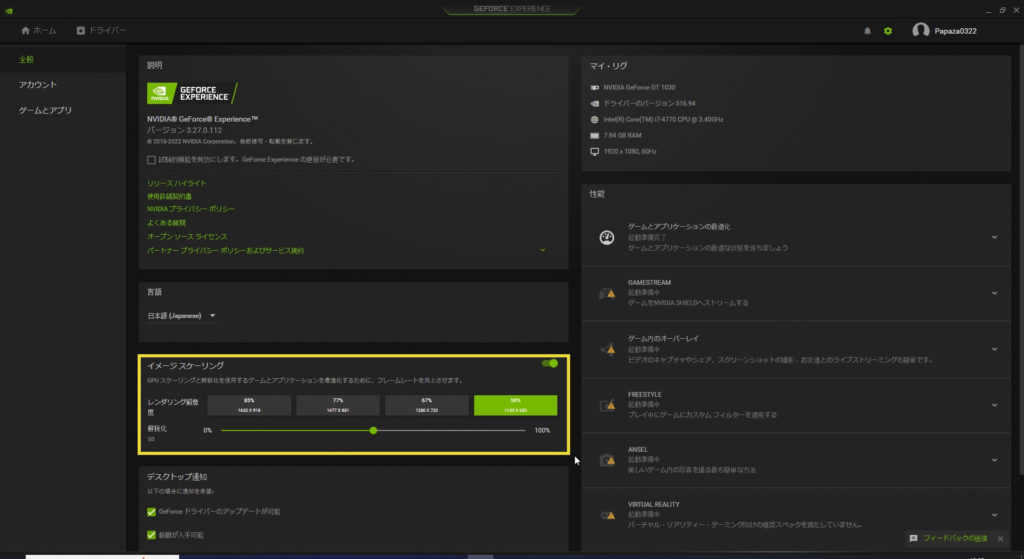Disable the イメージ スケーリング toggle switch
The image size is (1024, 559).
click(x=549, y=364)
